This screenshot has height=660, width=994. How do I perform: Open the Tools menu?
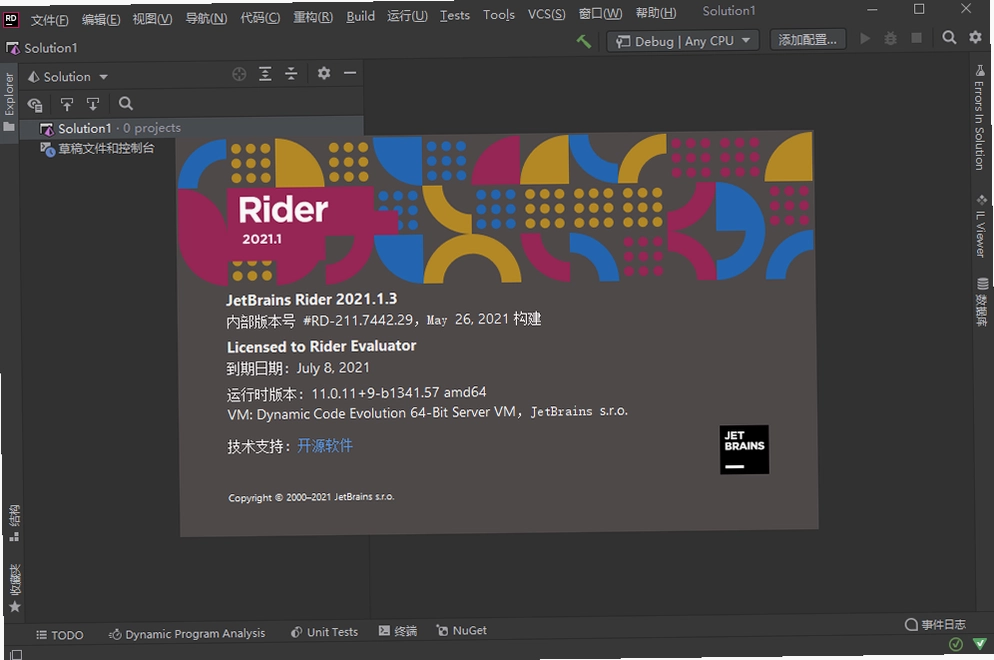(x=498, y=15)
